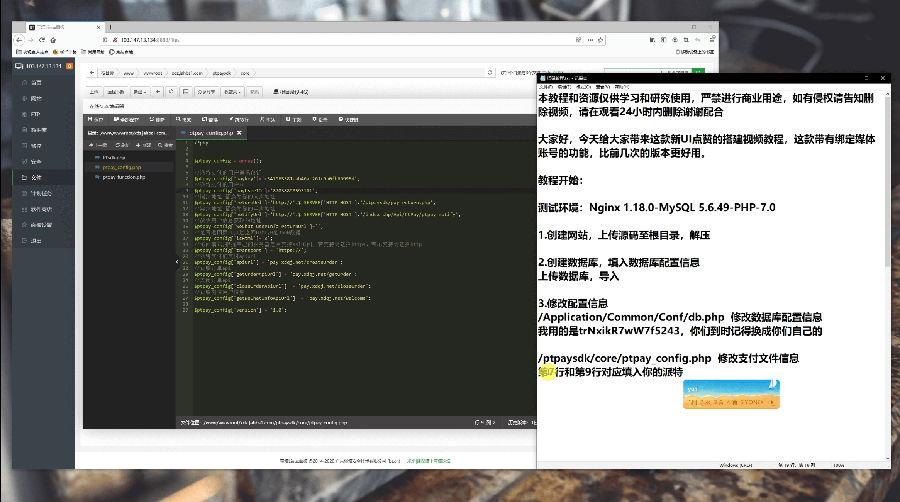
Task: Open the 收藏夹 (Favorites) dropdown
Action: pos(232,92)
